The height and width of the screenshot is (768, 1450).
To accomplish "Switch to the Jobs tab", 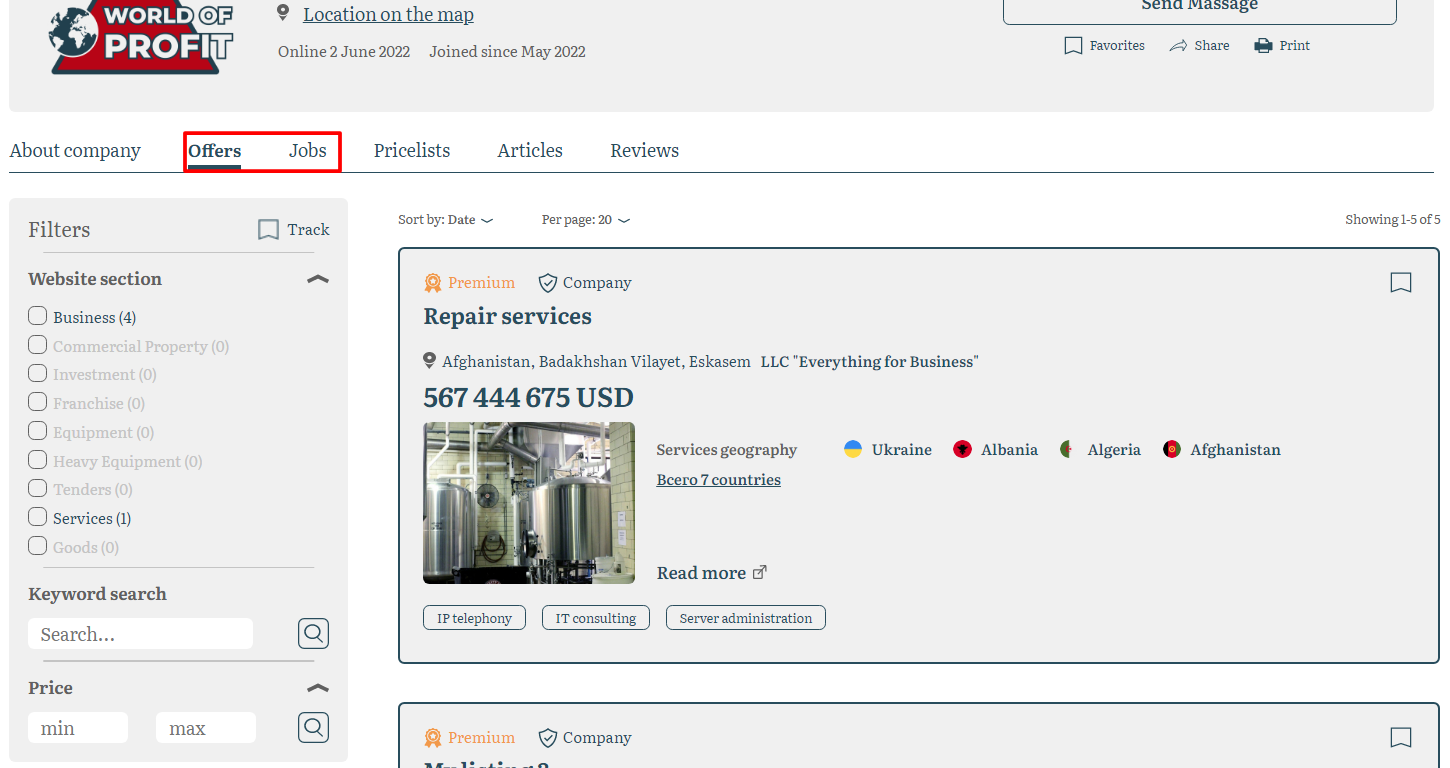I will point(308,151).
